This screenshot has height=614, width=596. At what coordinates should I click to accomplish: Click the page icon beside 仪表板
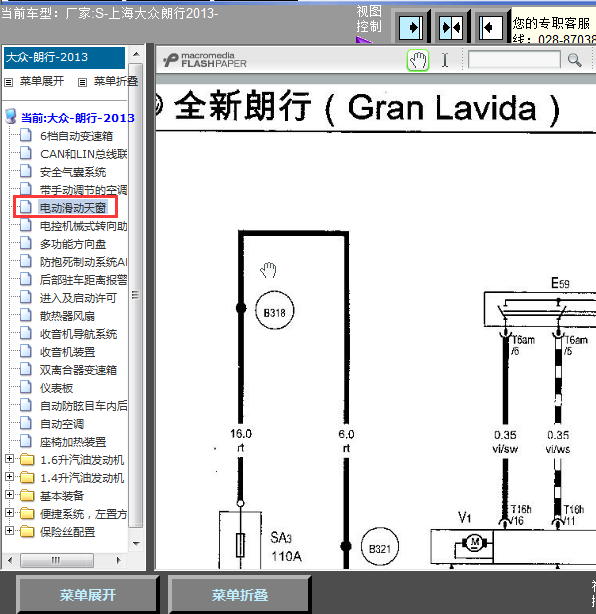coord(26,386)
